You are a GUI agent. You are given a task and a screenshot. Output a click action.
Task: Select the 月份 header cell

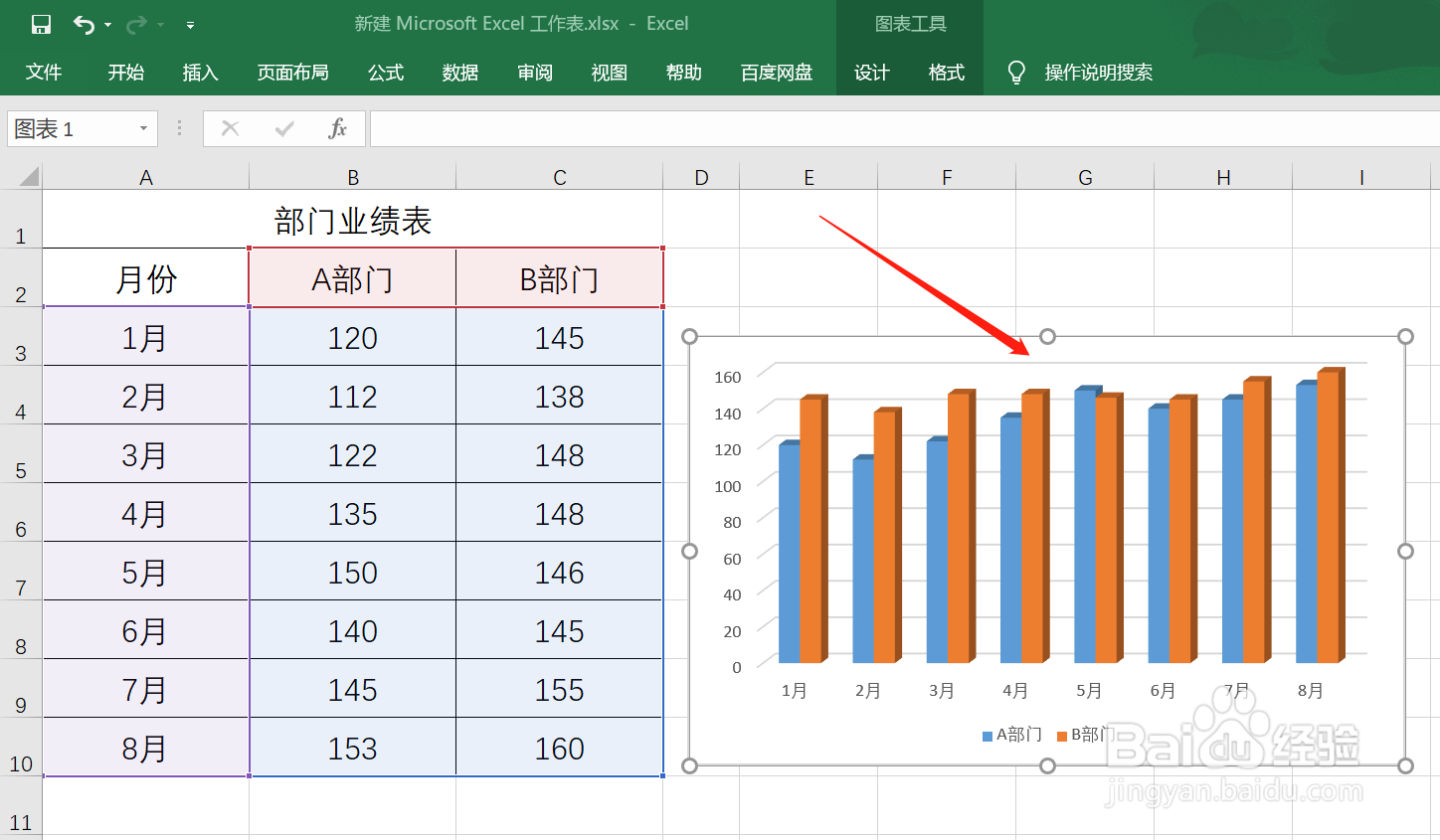coord(145,278)
